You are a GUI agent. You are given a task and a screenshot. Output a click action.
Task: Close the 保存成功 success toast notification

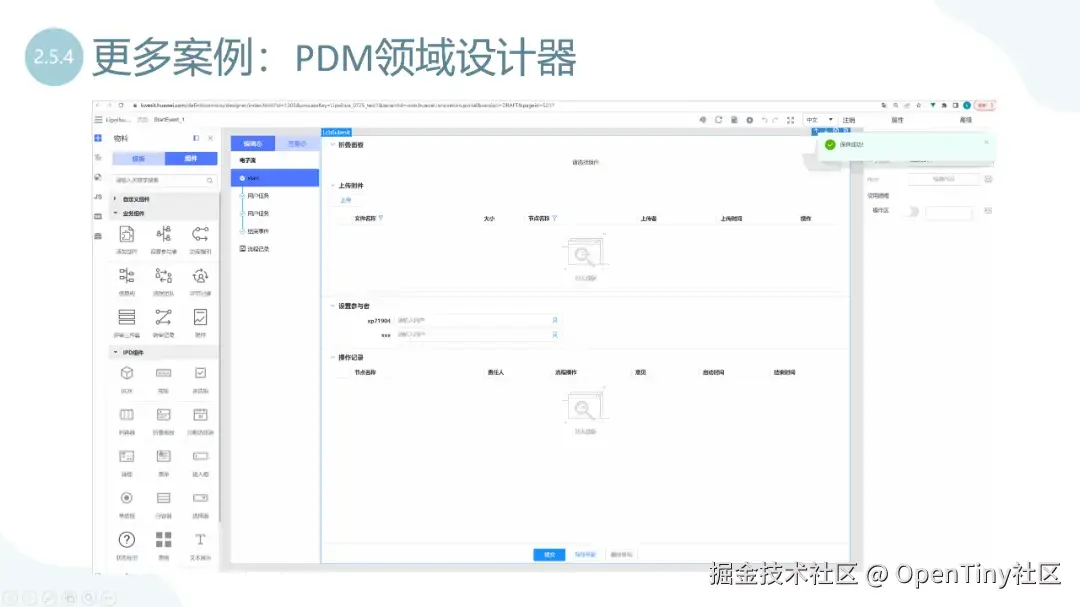point(985,142)
